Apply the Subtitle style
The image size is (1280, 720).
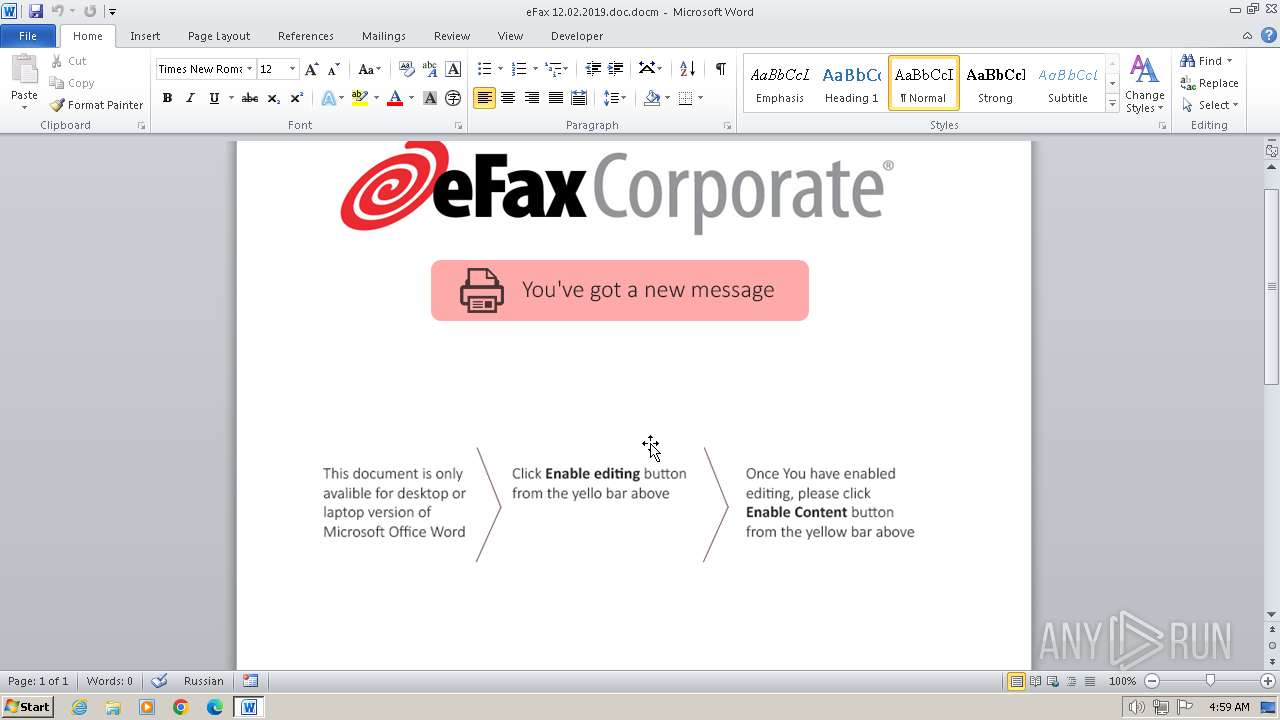click(x=1068, y=83)
